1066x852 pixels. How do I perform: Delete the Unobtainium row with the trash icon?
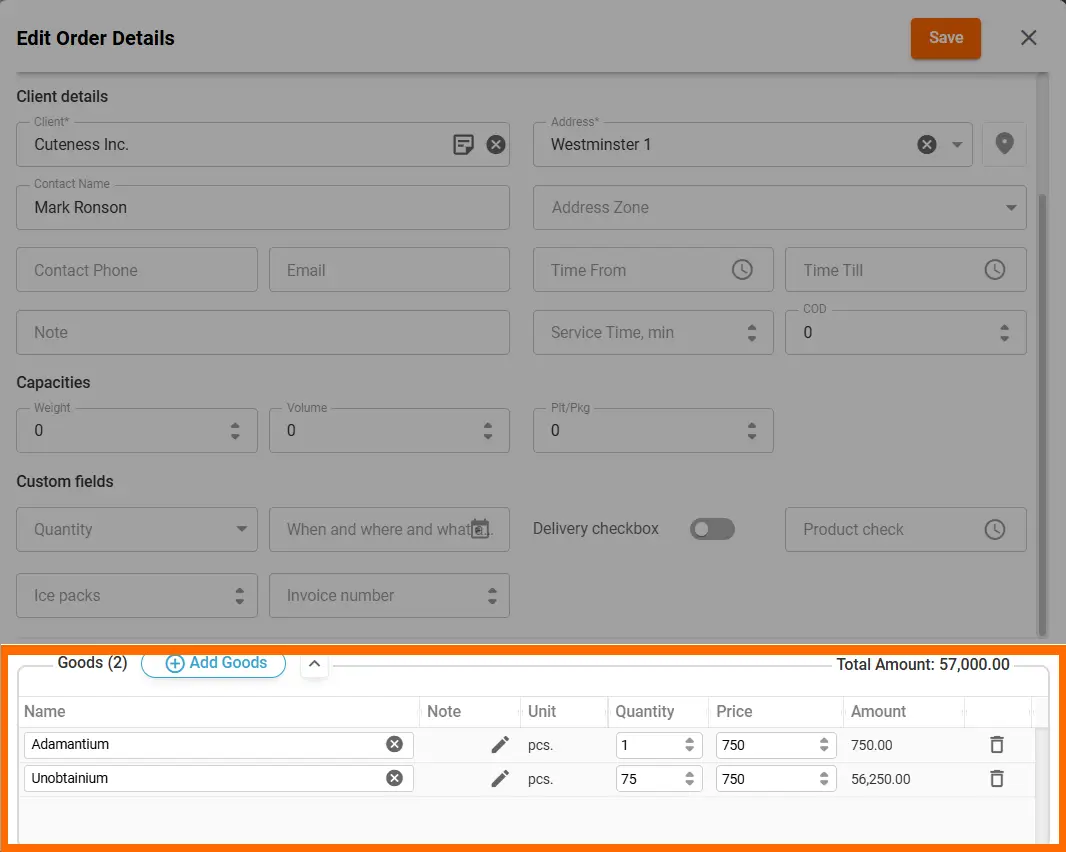(997, 778)
